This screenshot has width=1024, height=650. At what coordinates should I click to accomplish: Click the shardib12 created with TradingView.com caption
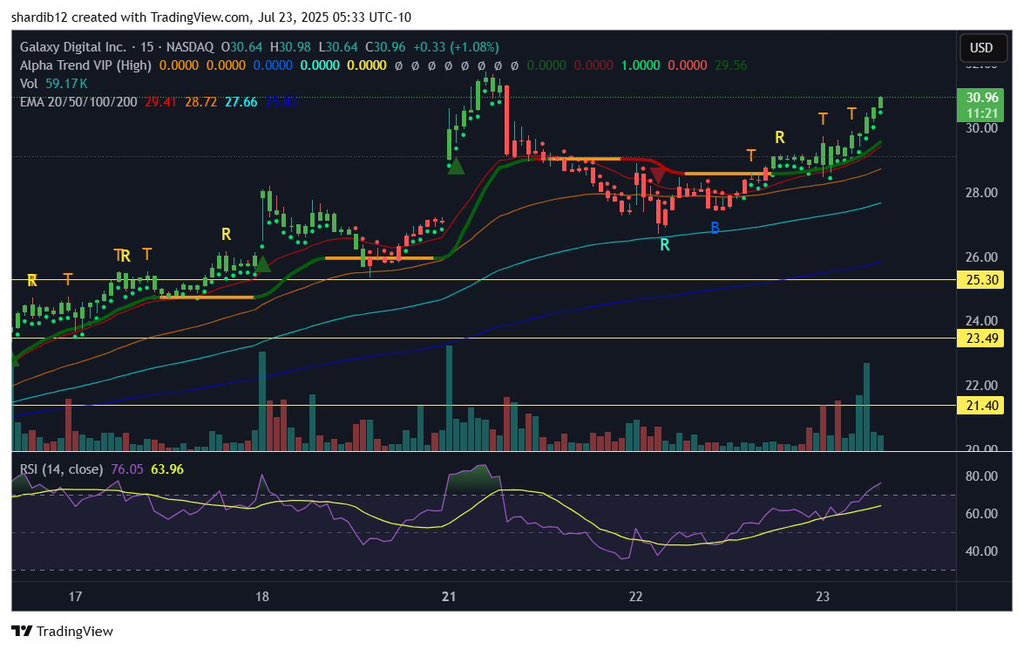(x=211, y=18)
